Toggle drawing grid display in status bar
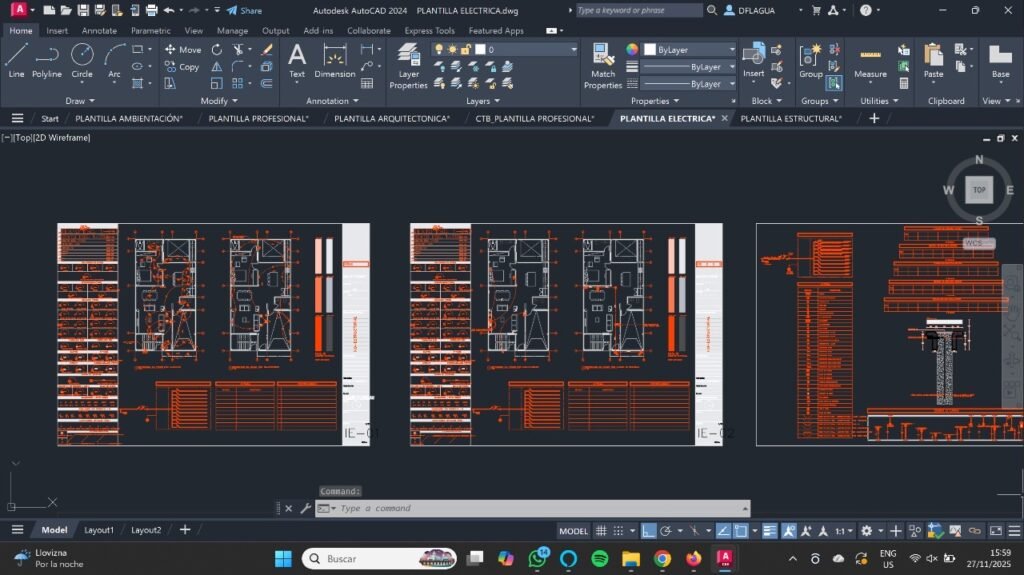Image resolution: width=1024 pixels, height=575 pixels. point(601,531)
